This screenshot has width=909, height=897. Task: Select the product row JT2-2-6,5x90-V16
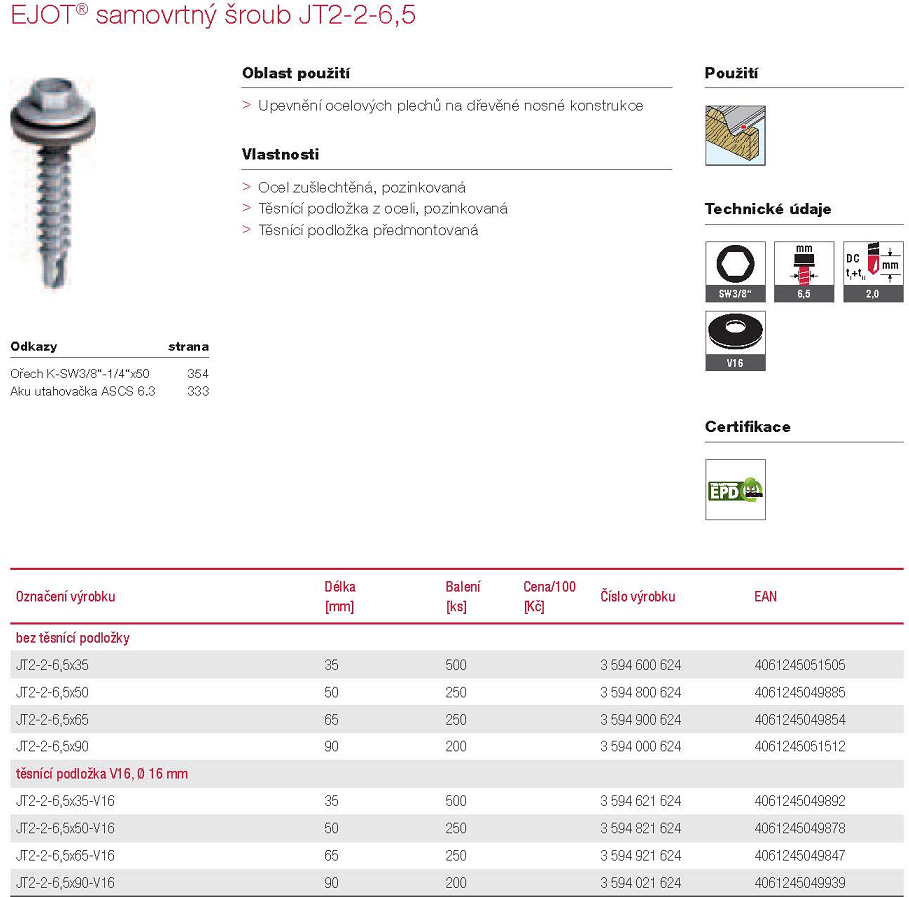457,883
